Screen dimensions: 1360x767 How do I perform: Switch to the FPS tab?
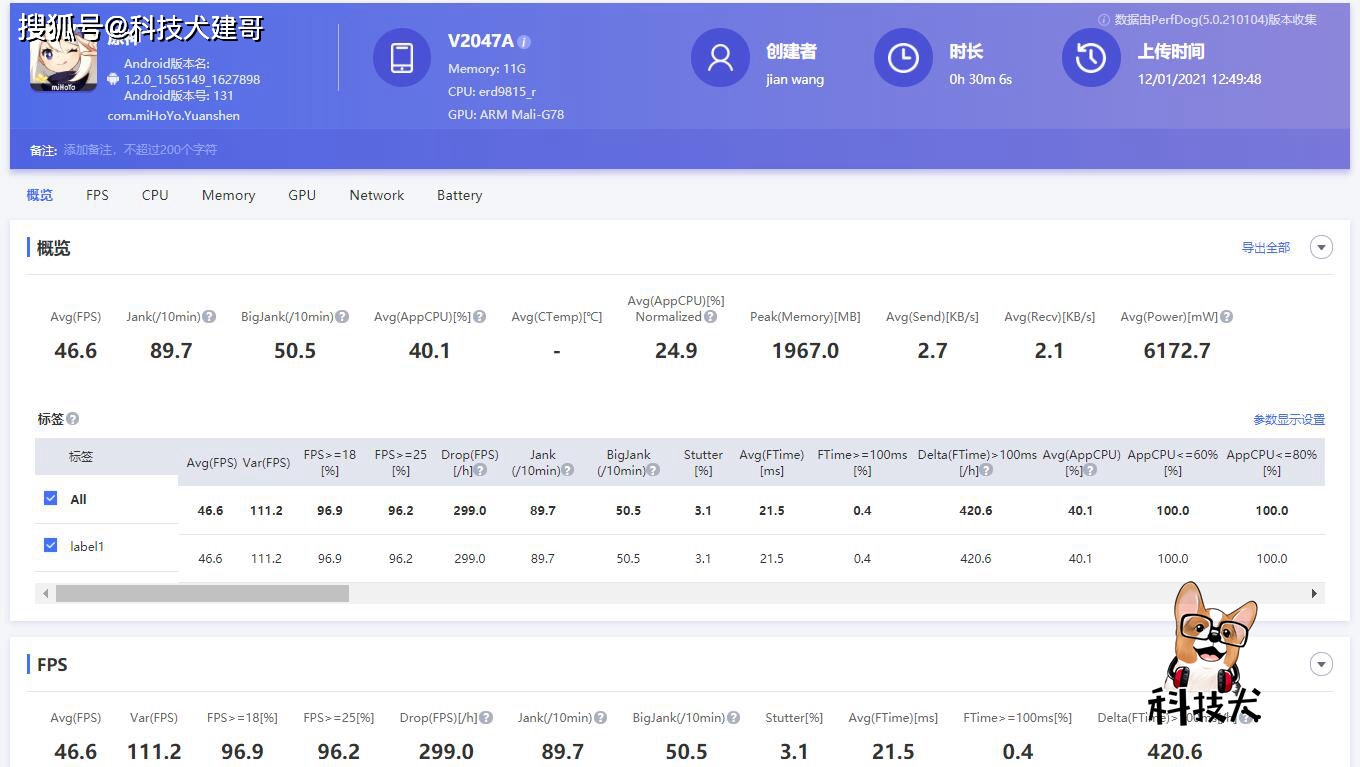[97, 195]
